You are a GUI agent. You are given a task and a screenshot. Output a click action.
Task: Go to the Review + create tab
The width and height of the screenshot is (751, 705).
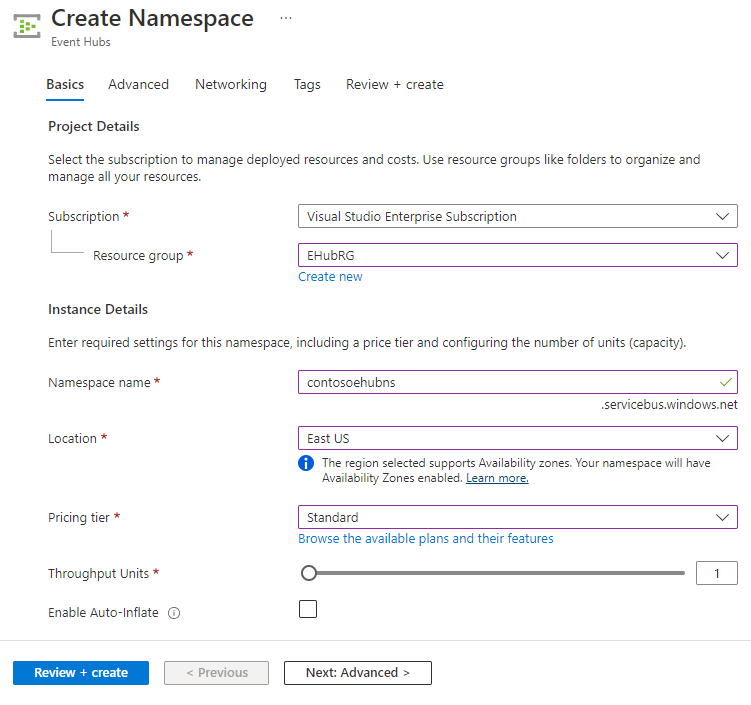[394, 85]
